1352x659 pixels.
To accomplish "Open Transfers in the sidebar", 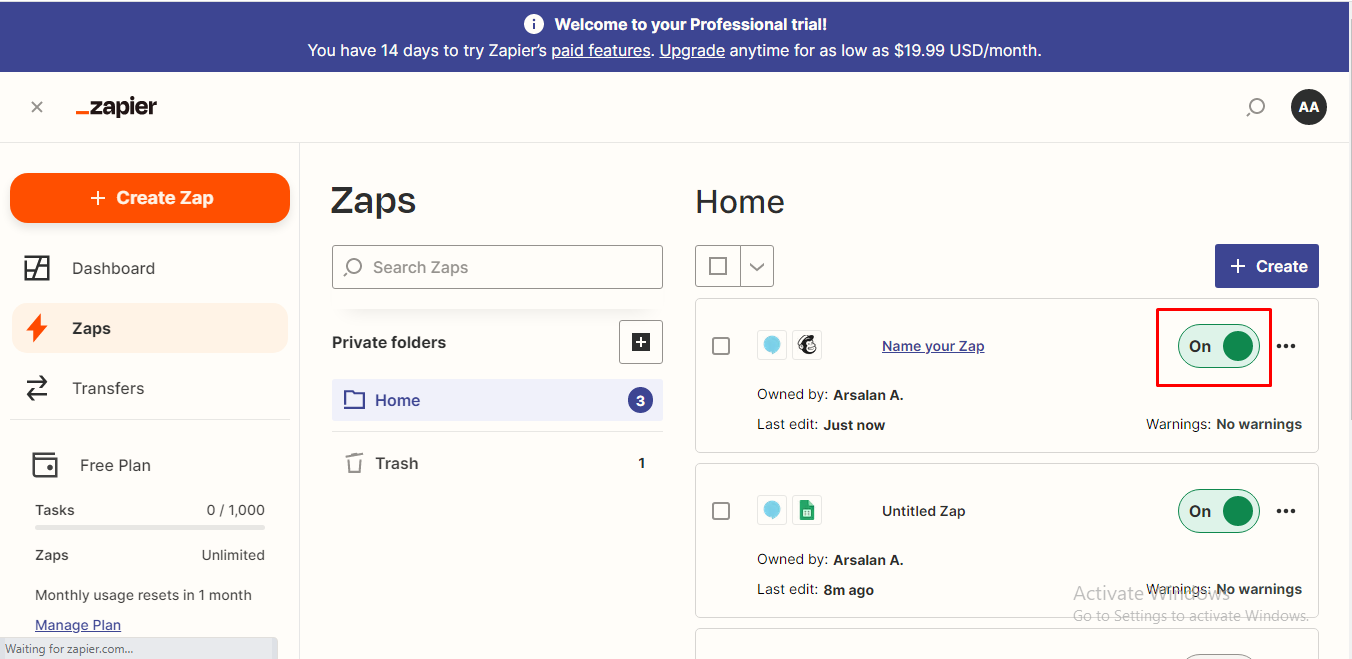I will click(x=150, y=388).
